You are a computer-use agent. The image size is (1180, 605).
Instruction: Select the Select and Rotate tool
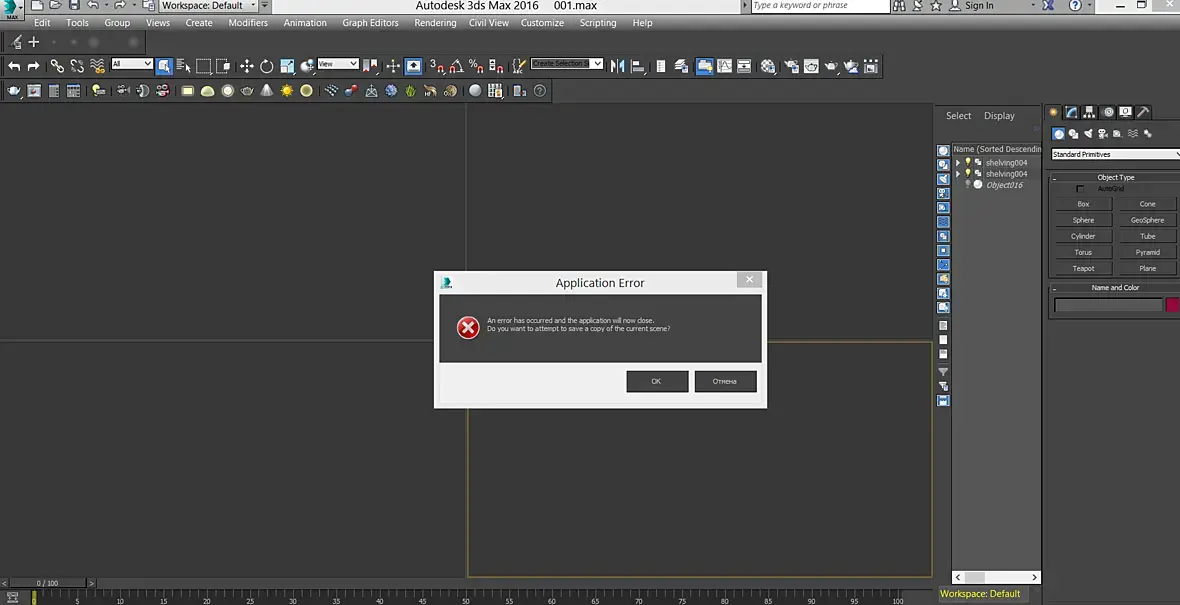click(266, 66)
